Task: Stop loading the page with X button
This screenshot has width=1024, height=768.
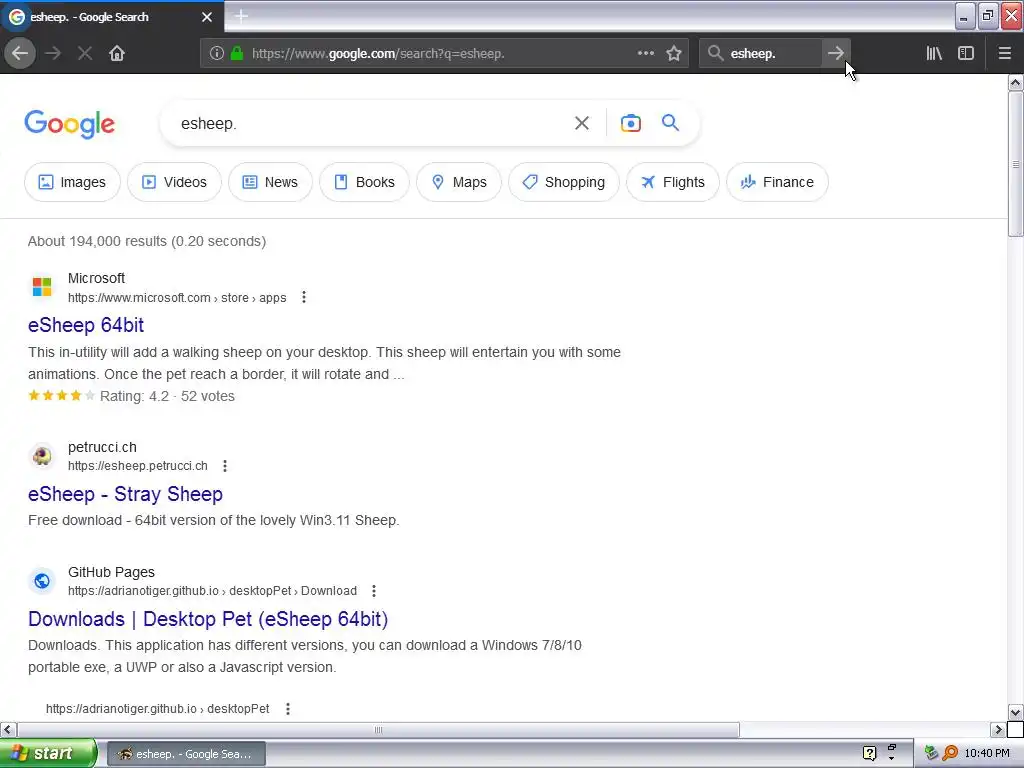Action: pyautogui.click(x=85, y=54)
